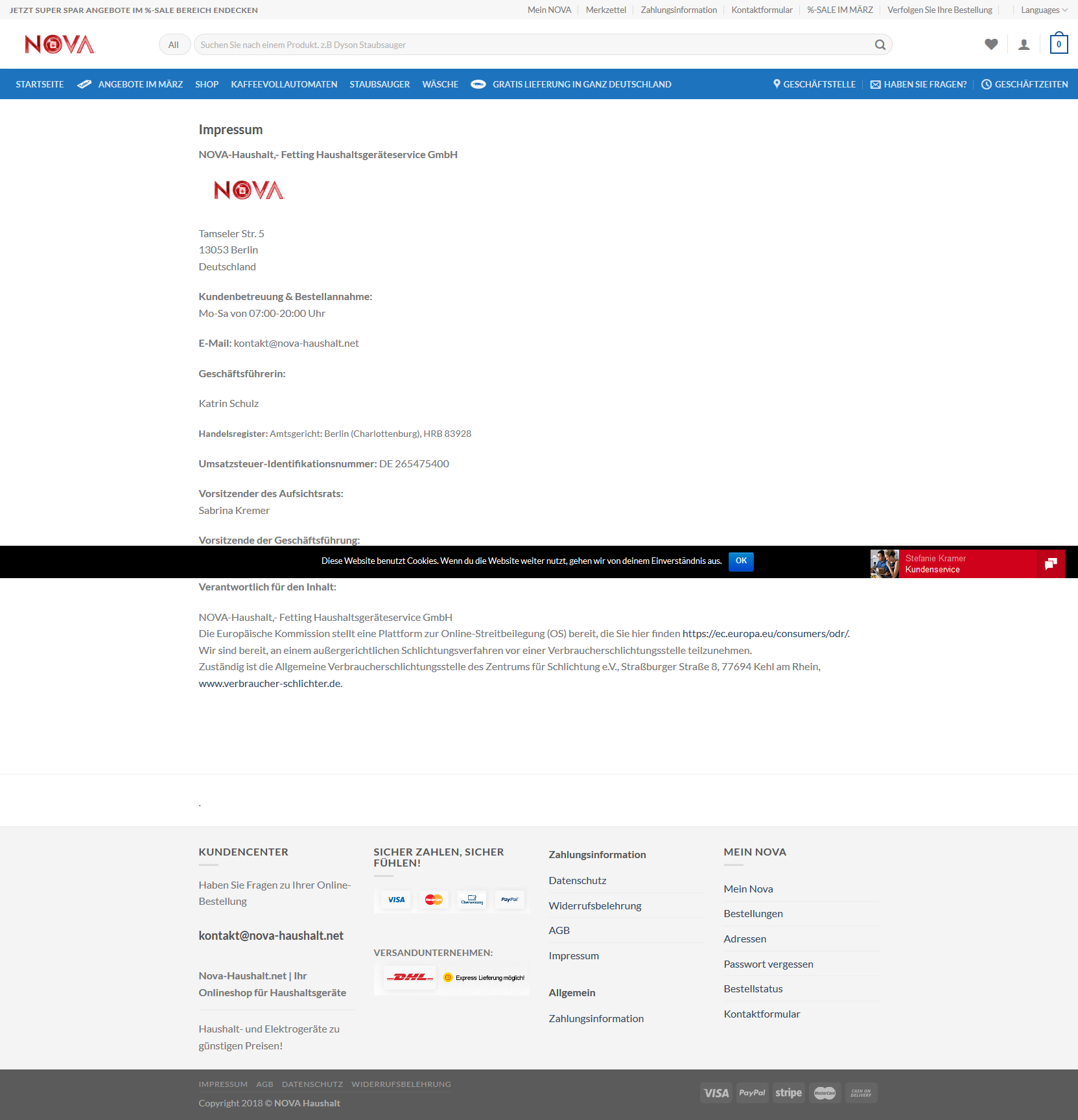This screenshot has width=1078, height=1120.
Task: Click kontakt@nova-haushalt.net in Kundencenter
Action: tap(271, 935)
